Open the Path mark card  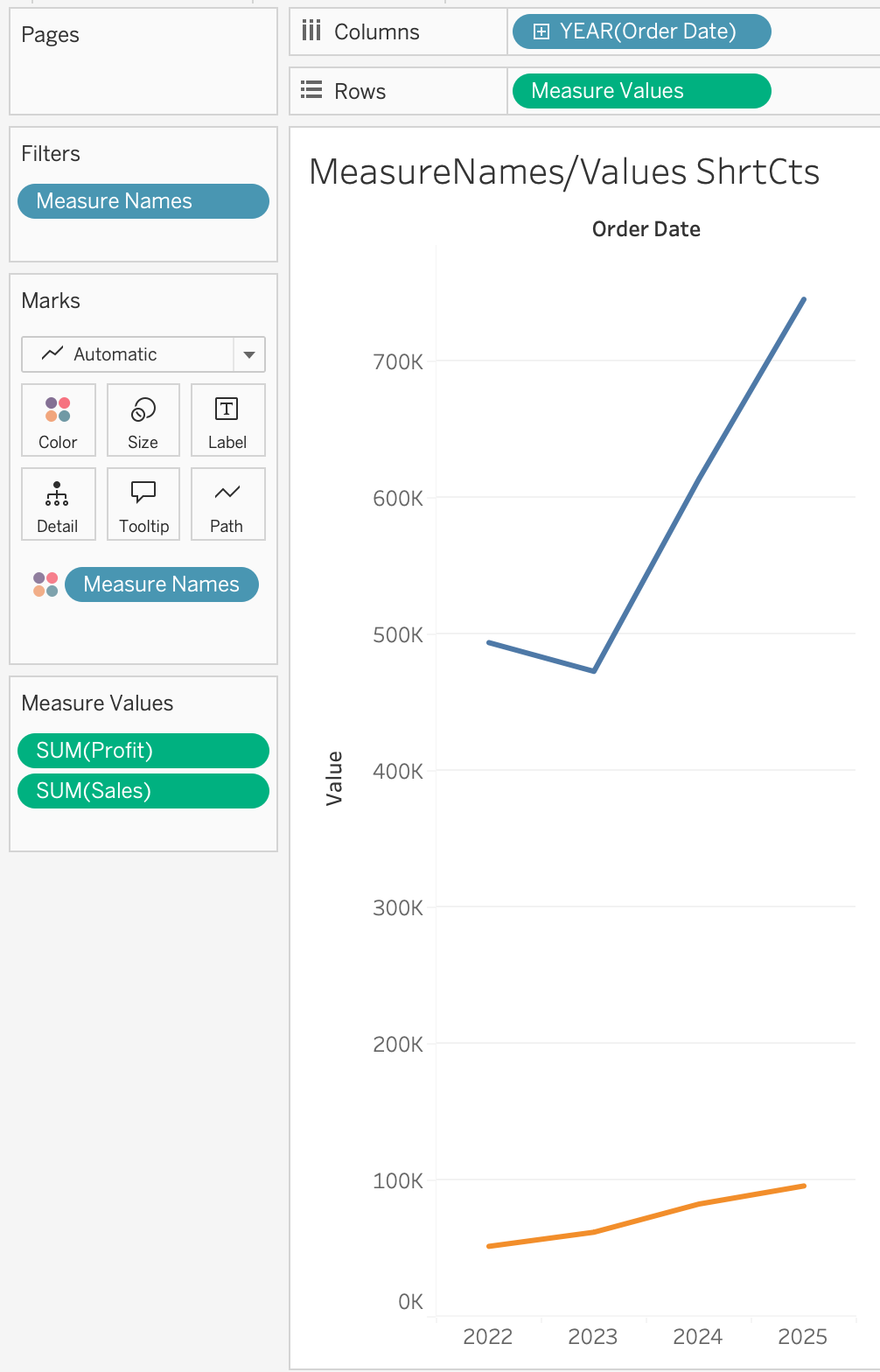tap(227, 504)
